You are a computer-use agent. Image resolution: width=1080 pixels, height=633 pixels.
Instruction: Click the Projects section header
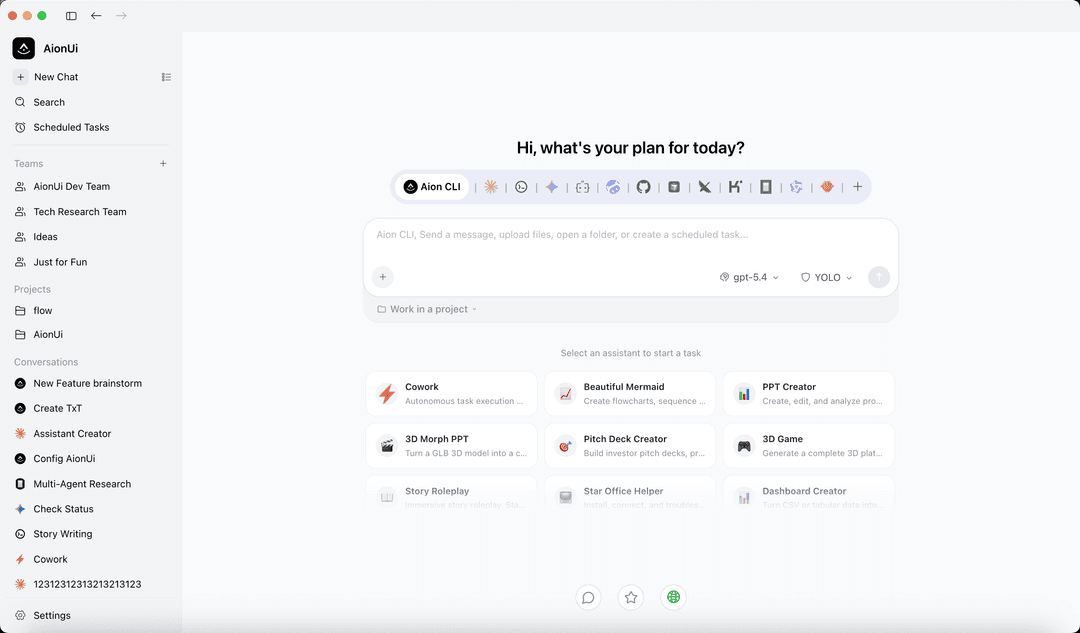(32, 289)
